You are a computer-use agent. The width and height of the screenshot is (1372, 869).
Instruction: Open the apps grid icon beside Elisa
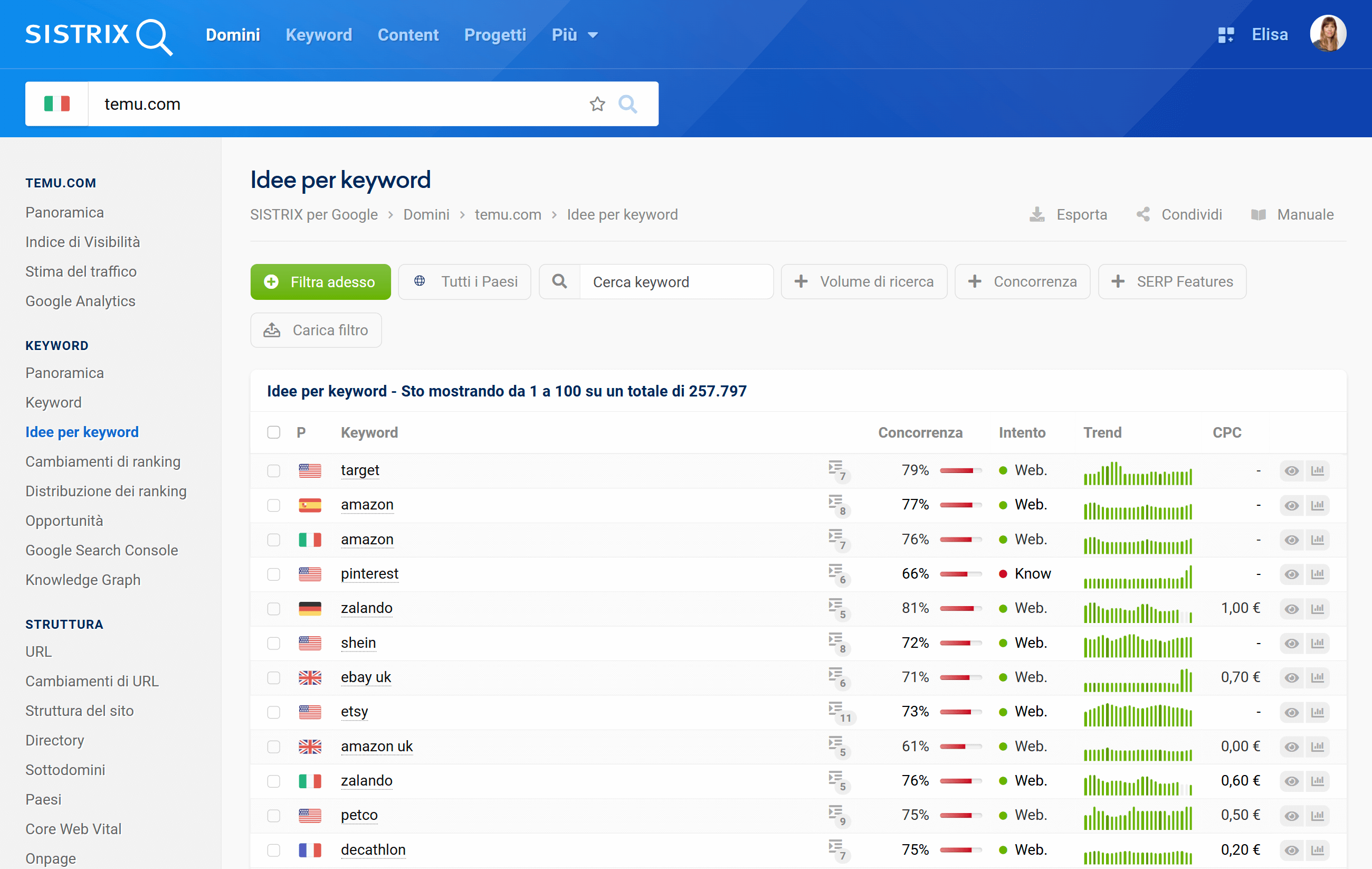[x=1226, y=35]
